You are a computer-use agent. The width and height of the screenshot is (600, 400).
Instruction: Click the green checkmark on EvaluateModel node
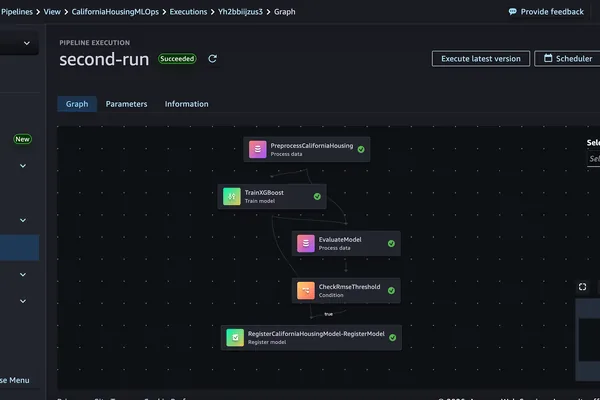tap(391, 243)
